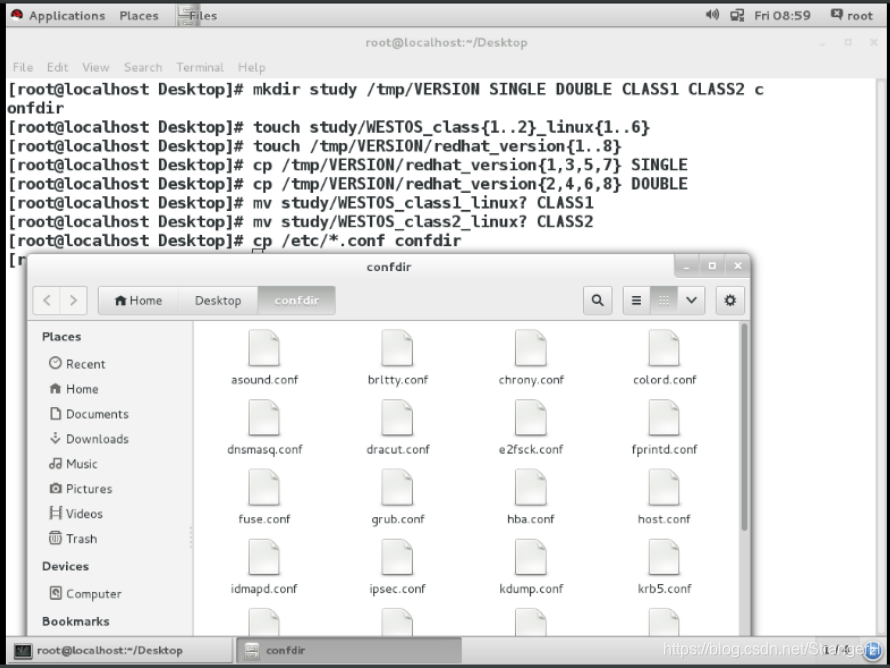890x668 pixels.
Task: Click the search magnifier in file manager
Action: click(598, 300)
